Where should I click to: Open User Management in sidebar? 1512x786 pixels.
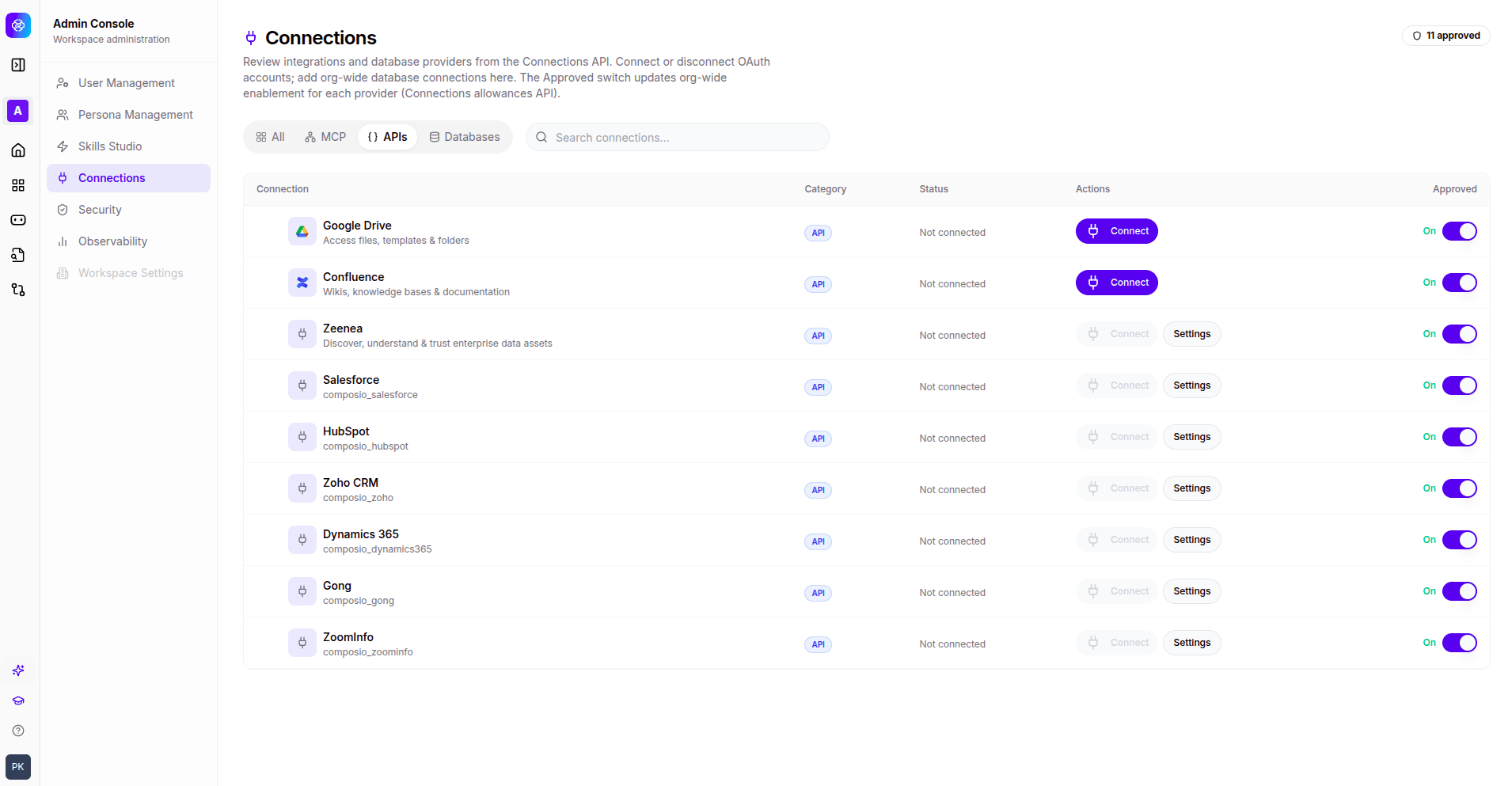128,83
